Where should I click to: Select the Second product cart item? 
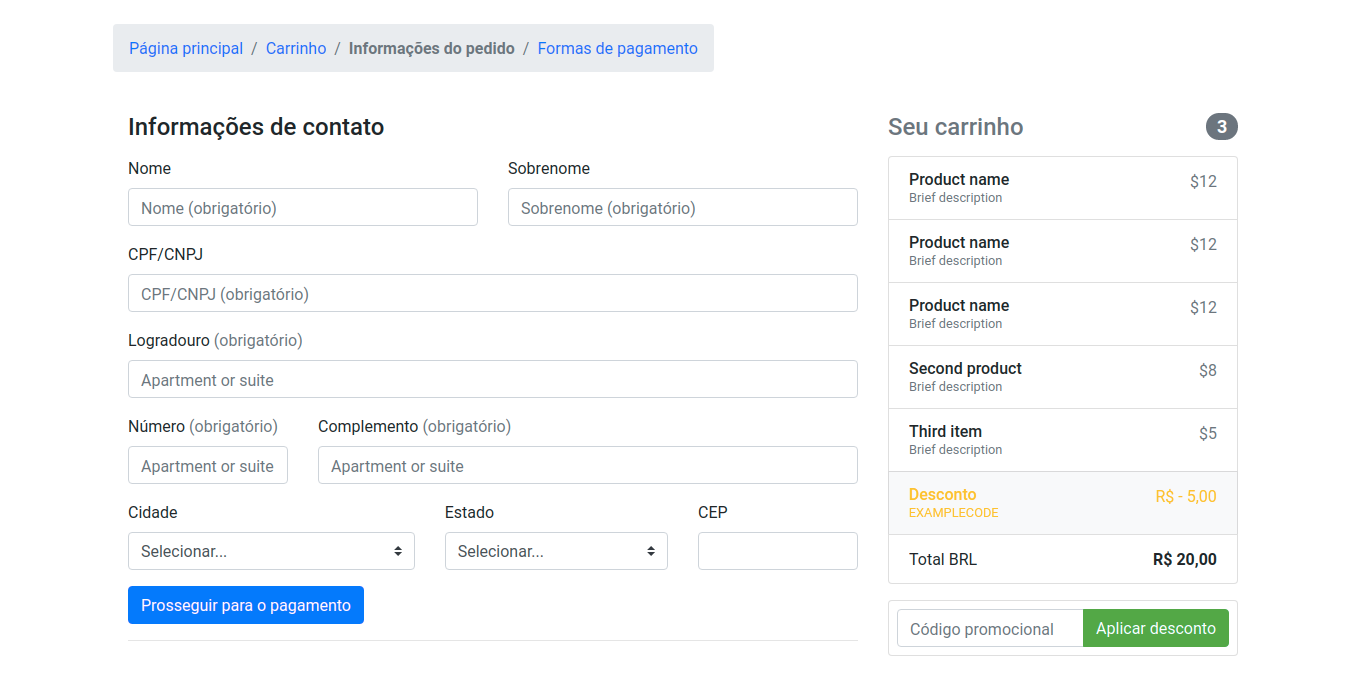click(1063, 377)
